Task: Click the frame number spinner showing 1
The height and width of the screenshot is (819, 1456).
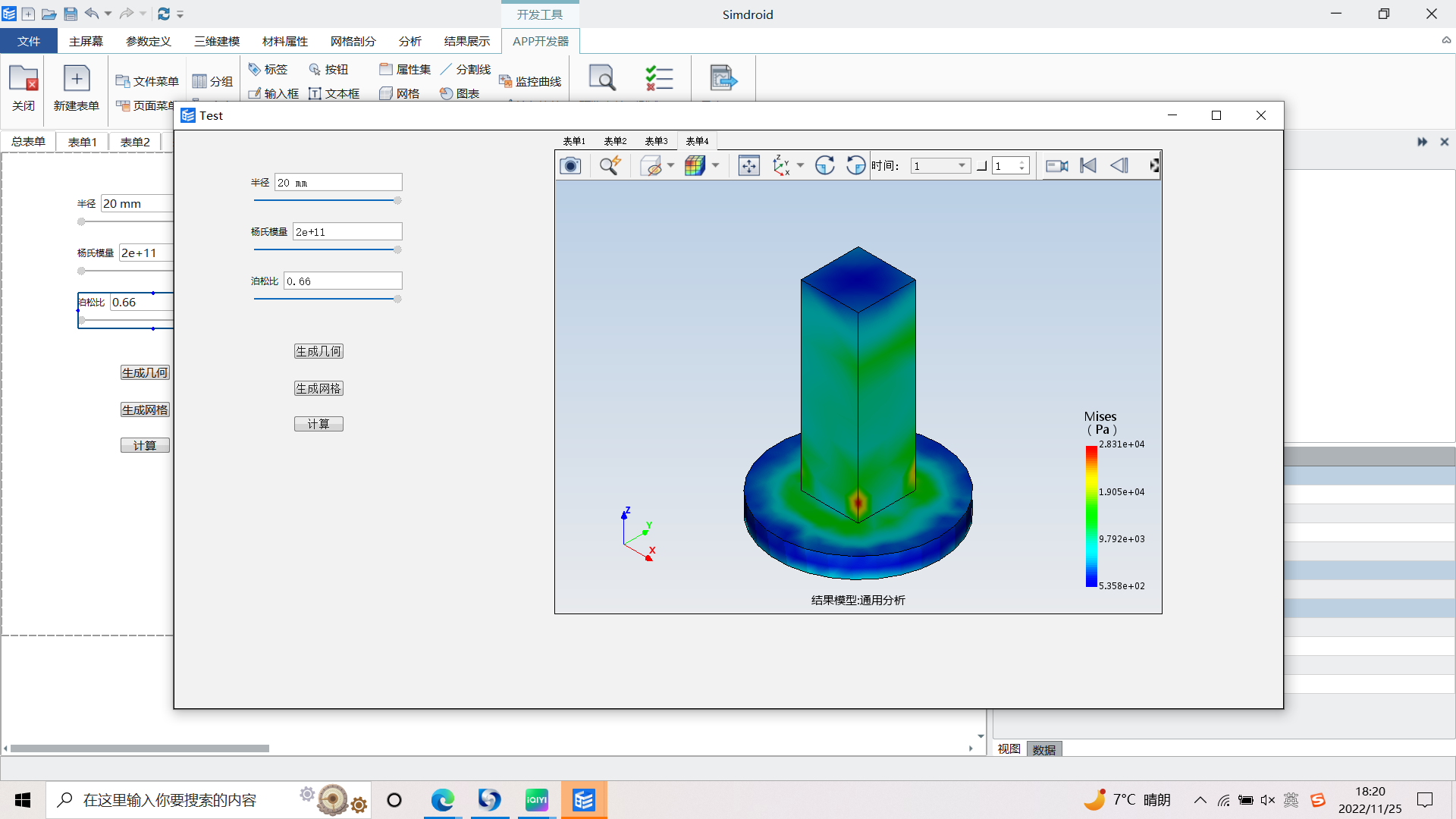Action: tap(1011, 166)
